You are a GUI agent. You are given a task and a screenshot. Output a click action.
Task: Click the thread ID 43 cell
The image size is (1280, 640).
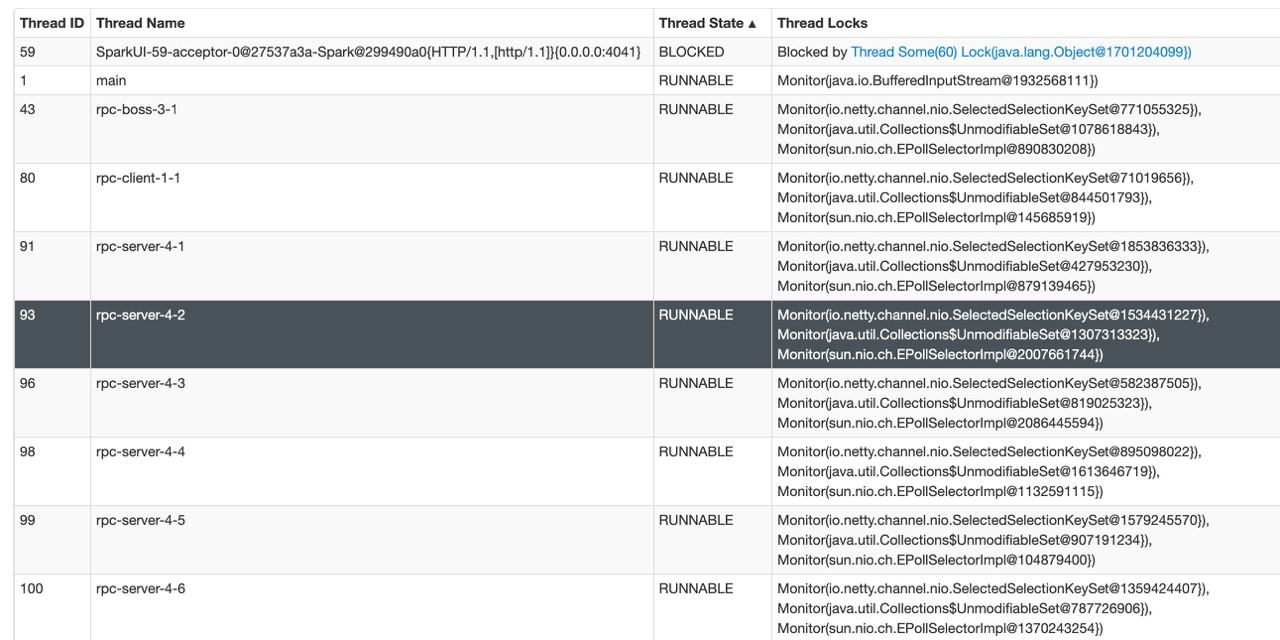[28, 110]
